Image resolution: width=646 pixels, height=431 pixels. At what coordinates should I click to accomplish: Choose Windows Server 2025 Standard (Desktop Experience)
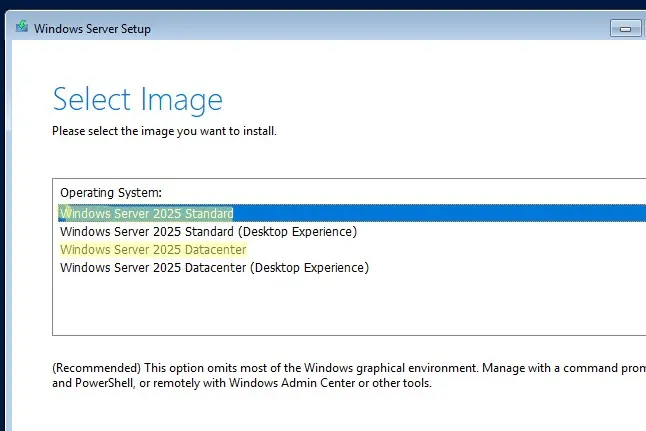click(208, 231)
